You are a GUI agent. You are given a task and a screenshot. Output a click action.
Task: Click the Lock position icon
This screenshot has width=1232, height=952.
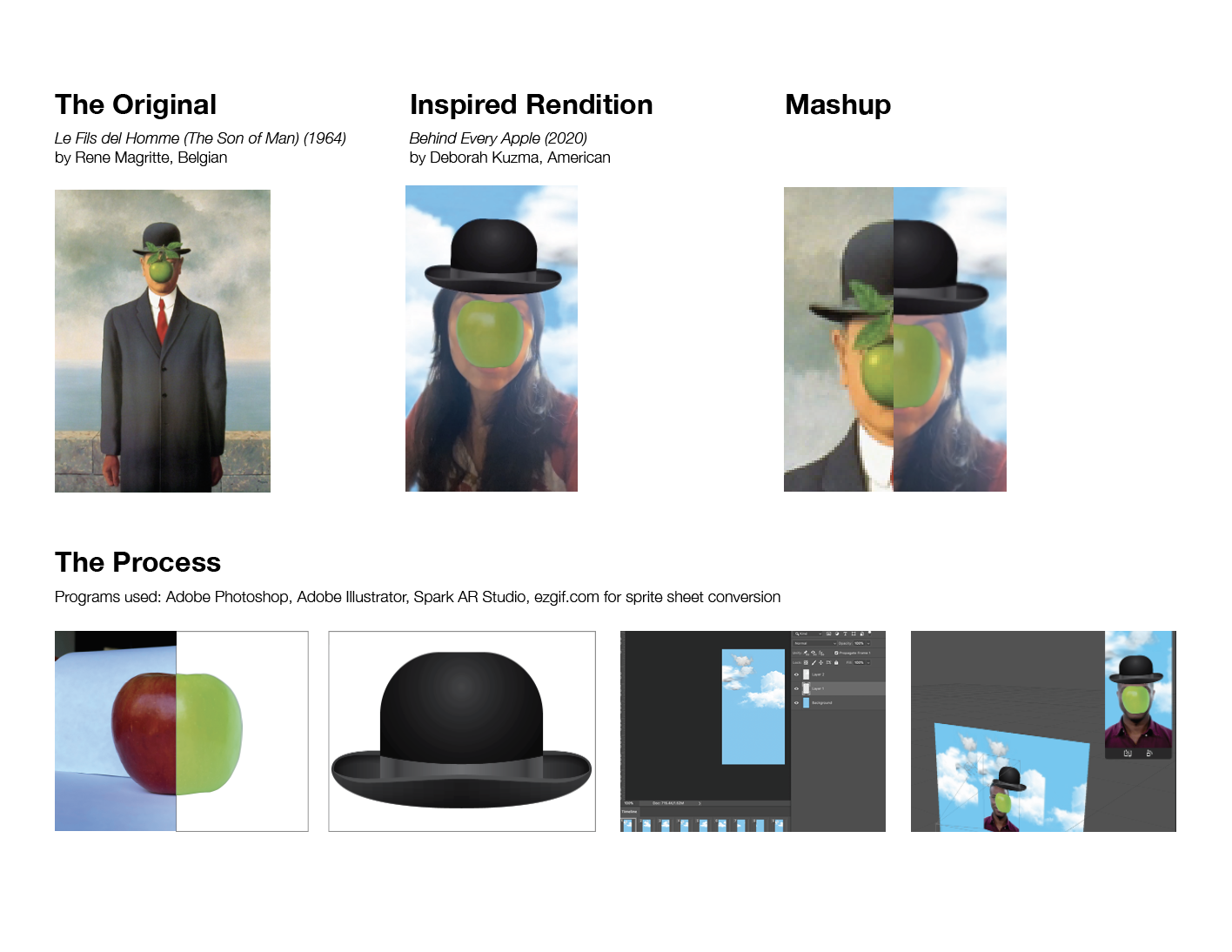820,662
